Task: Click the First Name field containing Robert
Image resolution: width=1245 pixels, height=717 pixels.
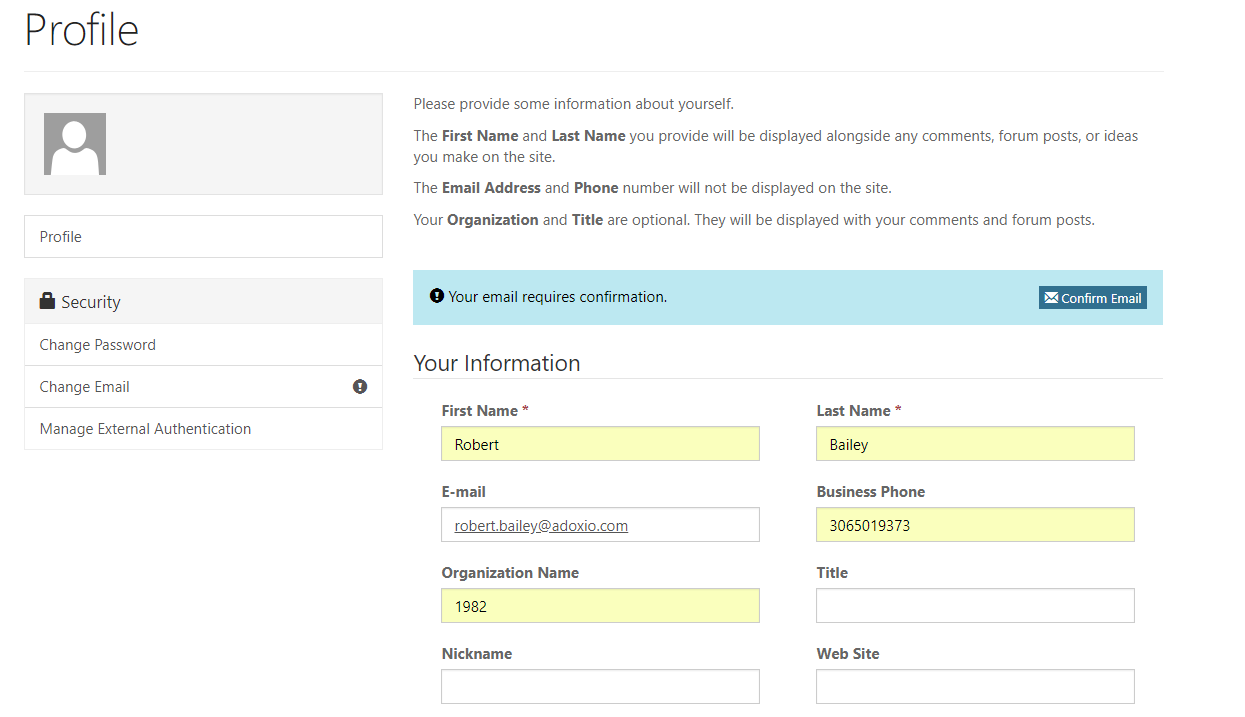Action: [600, 444]
